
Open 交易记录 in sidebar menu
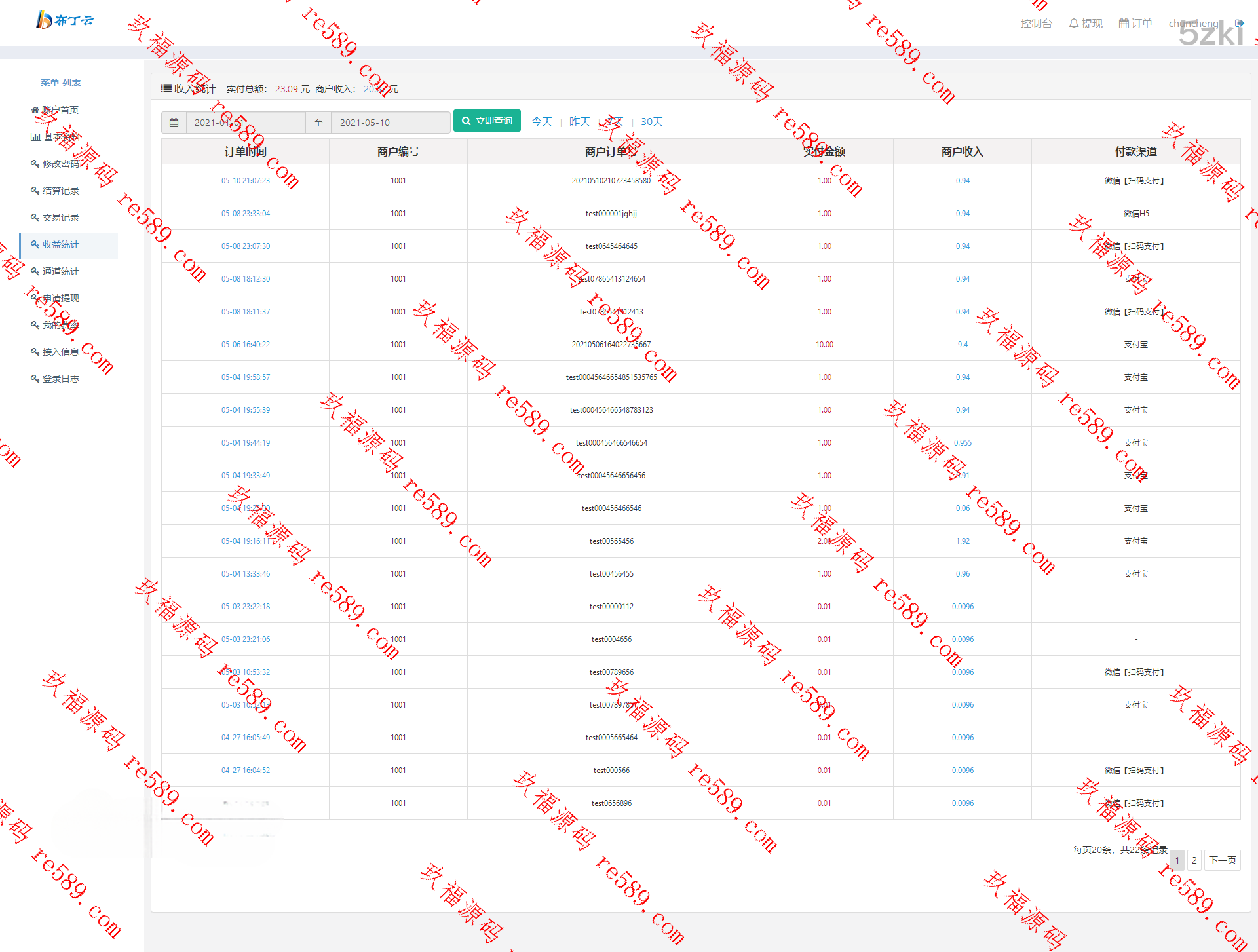pos(60,218)
